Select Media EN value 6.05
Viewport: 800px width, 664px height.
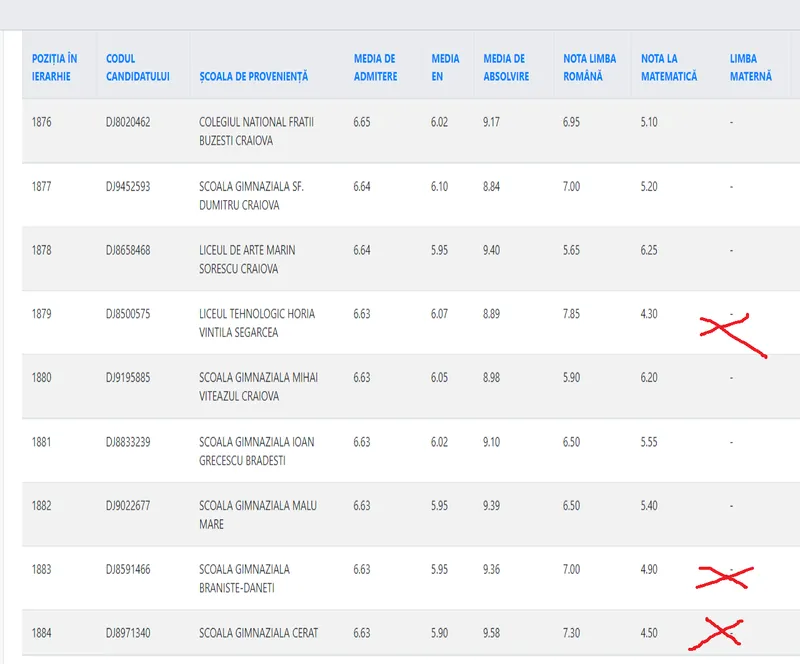pos(439,378)
